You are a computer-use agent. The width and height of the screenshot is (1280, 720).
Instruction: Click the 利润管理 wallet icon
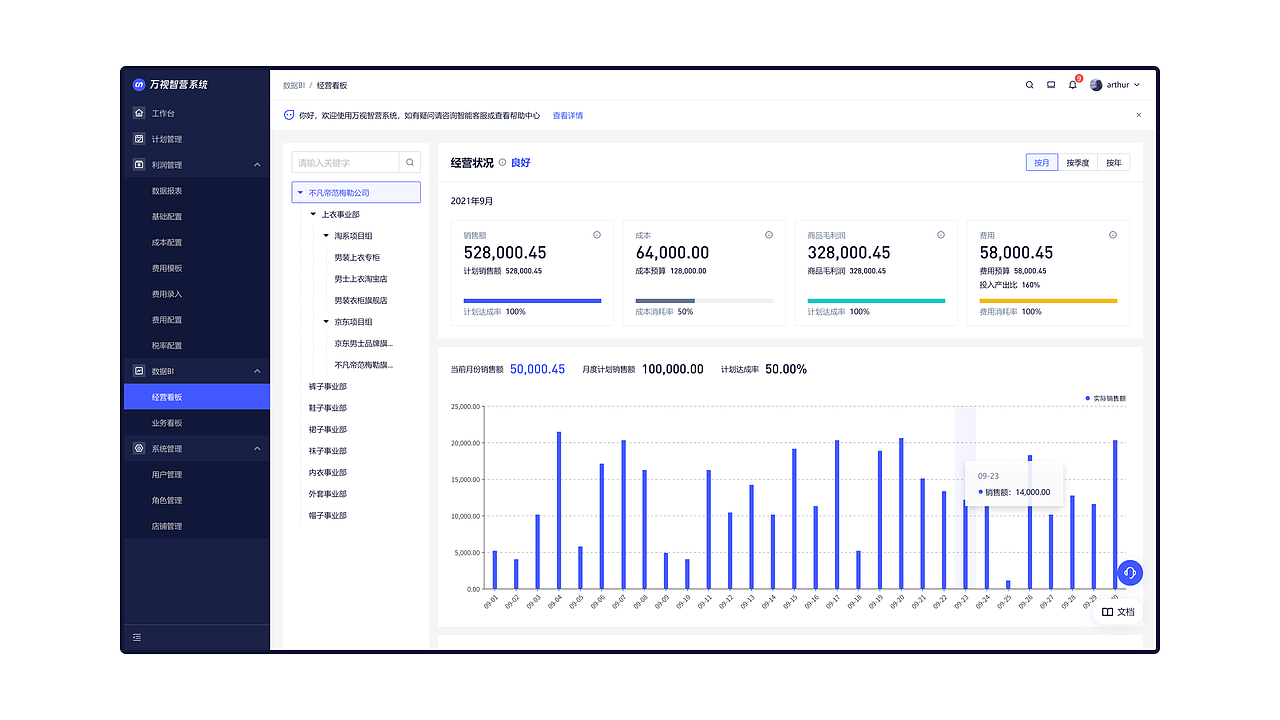click(140, 165)
